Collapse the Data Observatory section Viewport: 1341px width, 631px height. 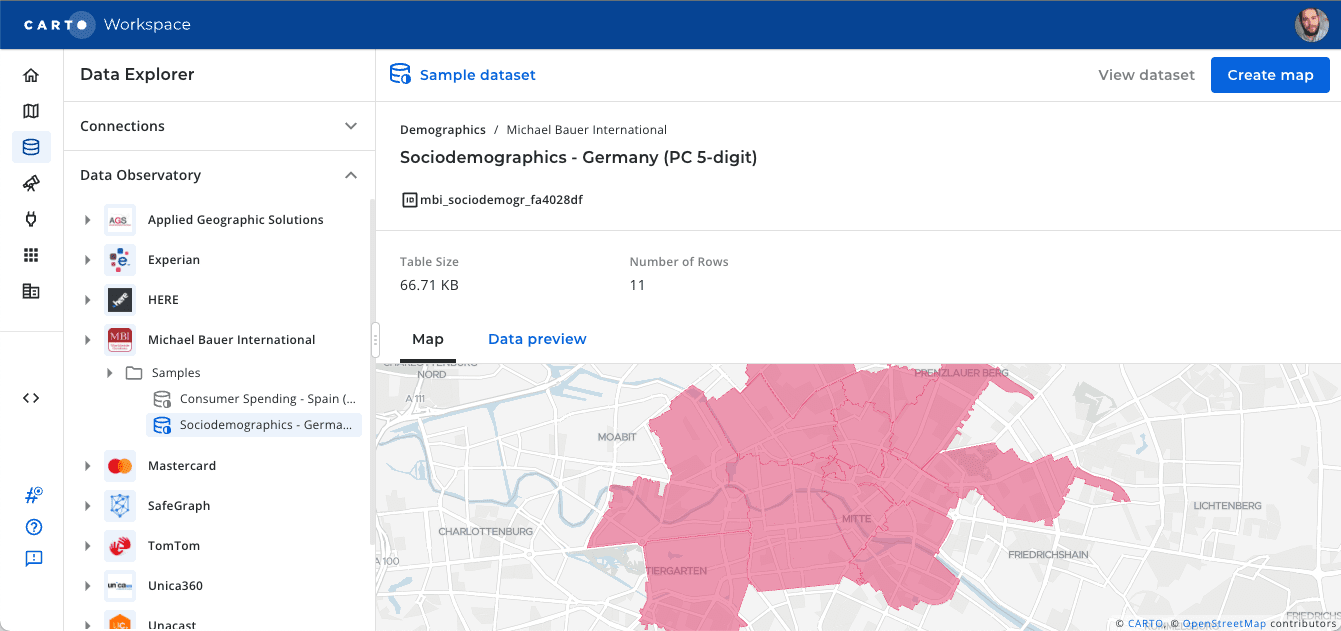point(350,175)
